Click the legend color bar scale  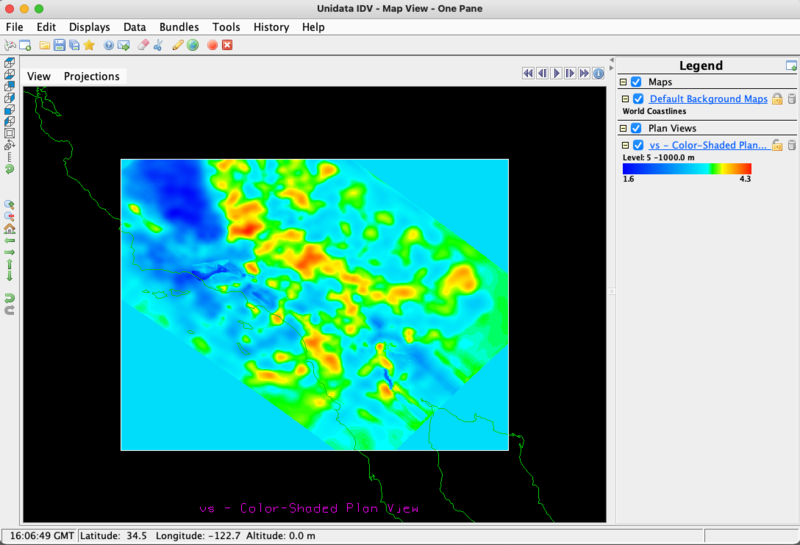click(687, 168)
